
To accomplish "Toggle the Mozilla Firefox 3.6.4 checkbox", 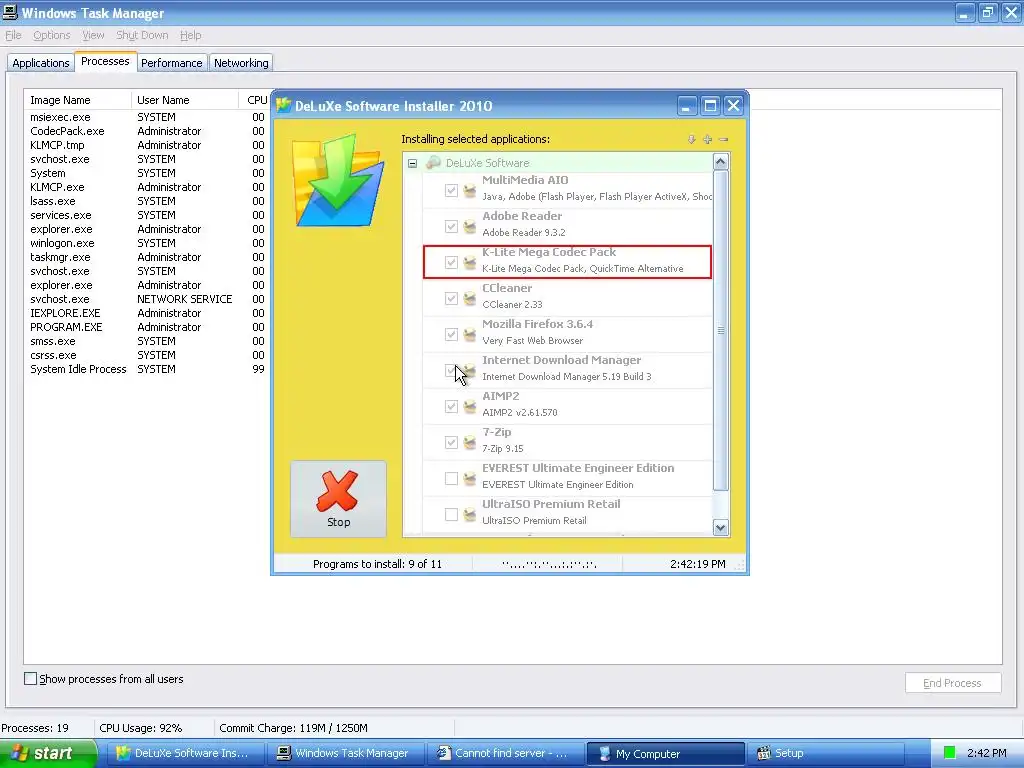I will tap(451, 334).
